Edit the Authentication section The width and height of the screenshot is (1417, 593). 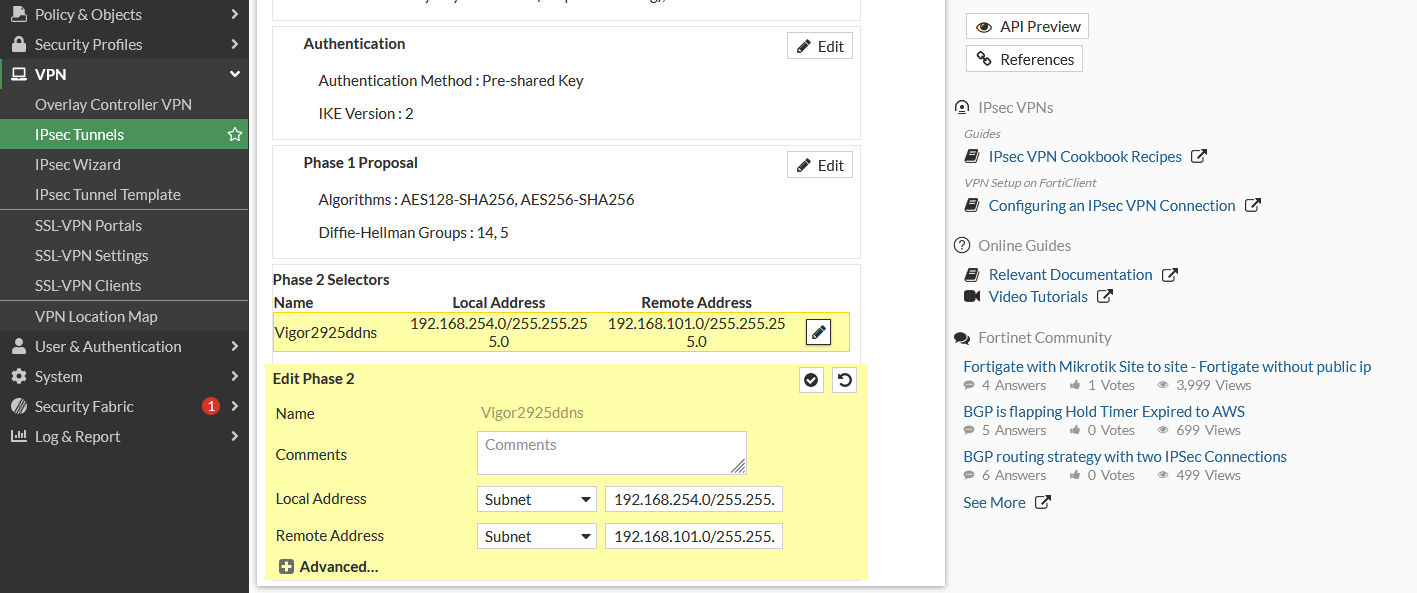pos(819,47)
